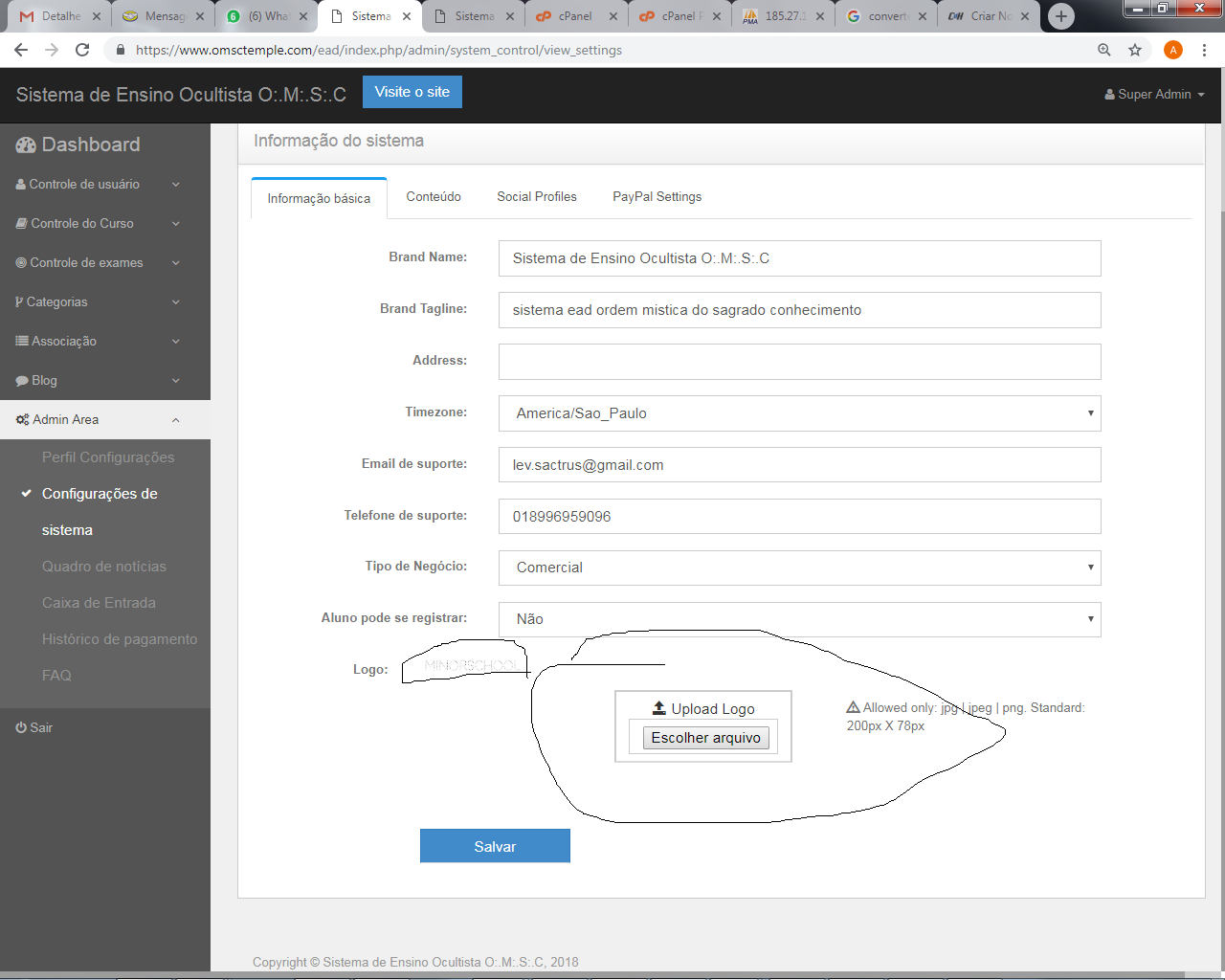
Task: Open the Aluno pode se registrar dropdown
Action: 799,619
